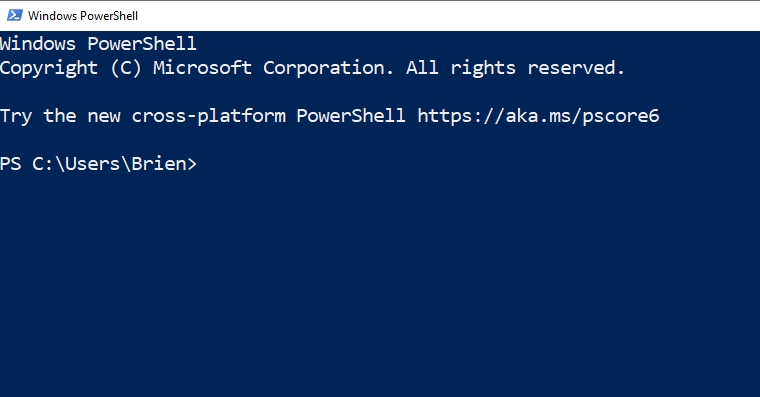Image resolution: width=760 pixels, height=397 pixels.
Task: Select the word Copyright in console
Action: click(49, 68)
